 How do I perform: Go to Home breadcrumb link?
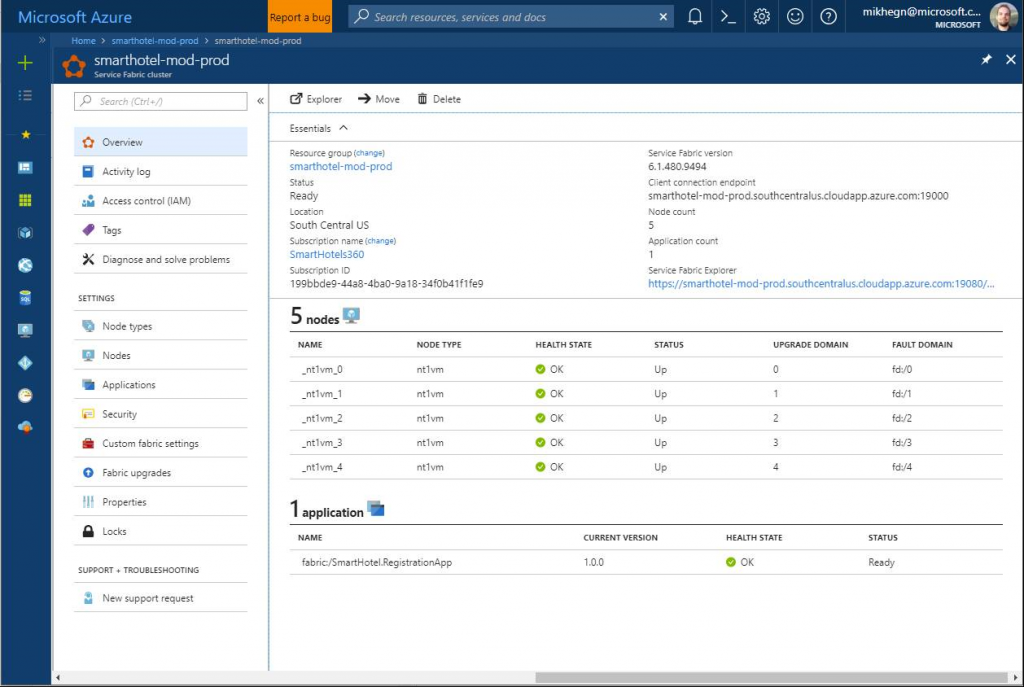84,40
